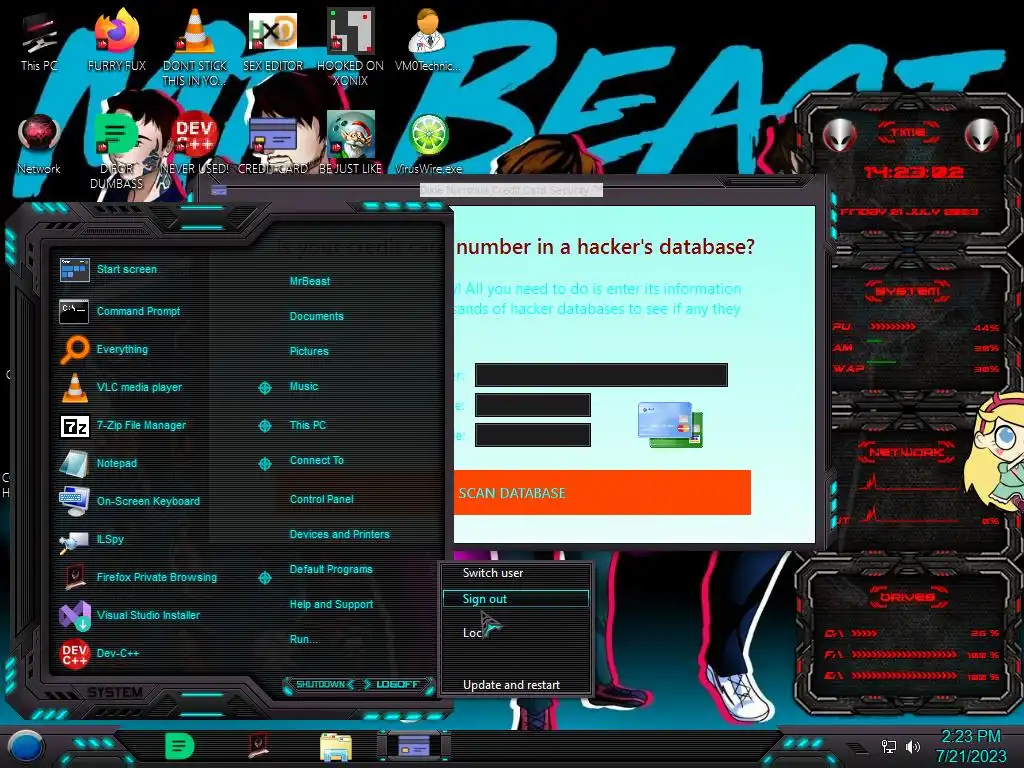1024x768 pixels.
Task: Open MrBeast user folder link
Action: coord(310,281)
